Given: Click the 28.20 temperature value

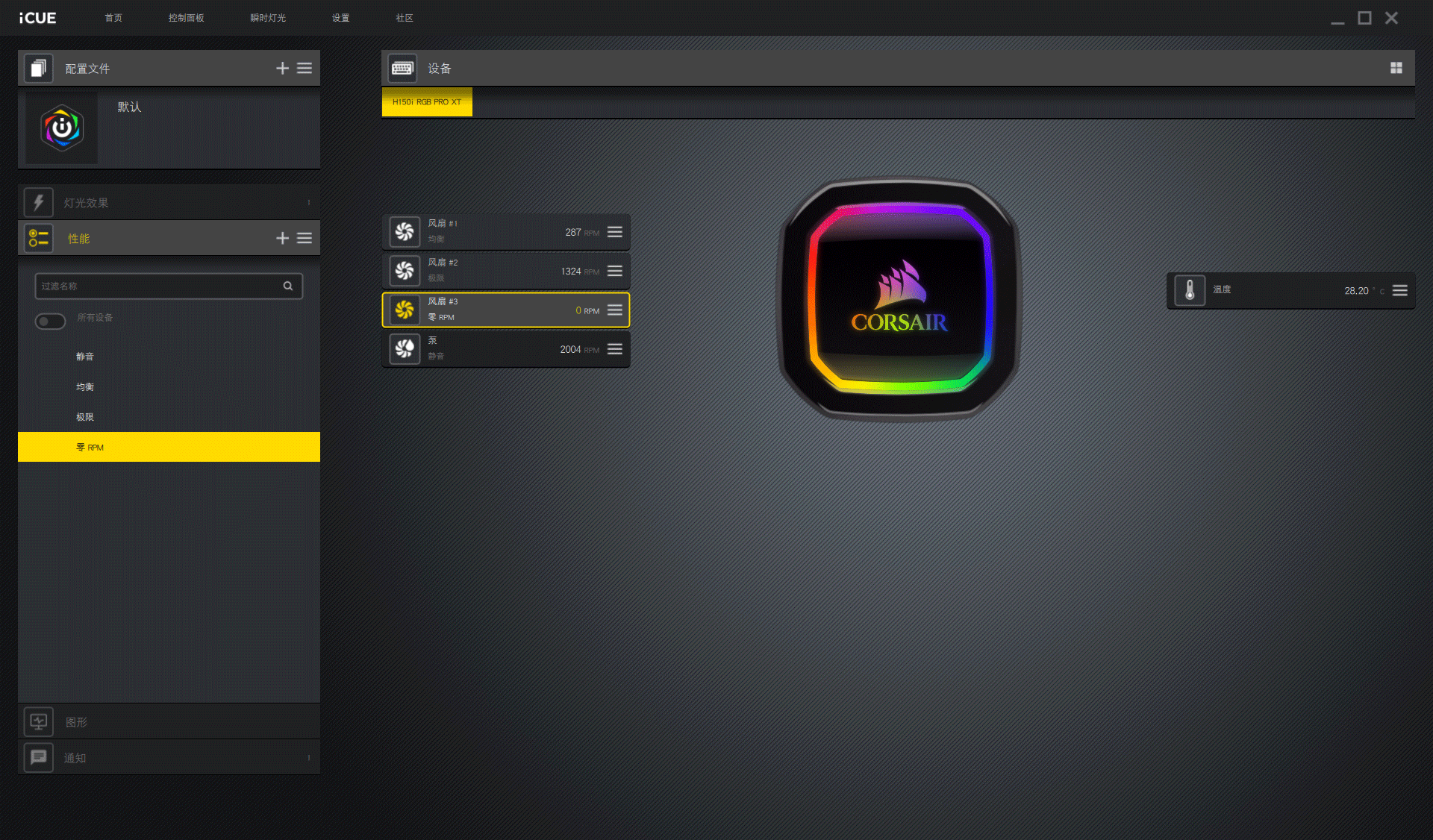Looking at the screenshot, I should pyautogui.click(x=1356, y=291).
